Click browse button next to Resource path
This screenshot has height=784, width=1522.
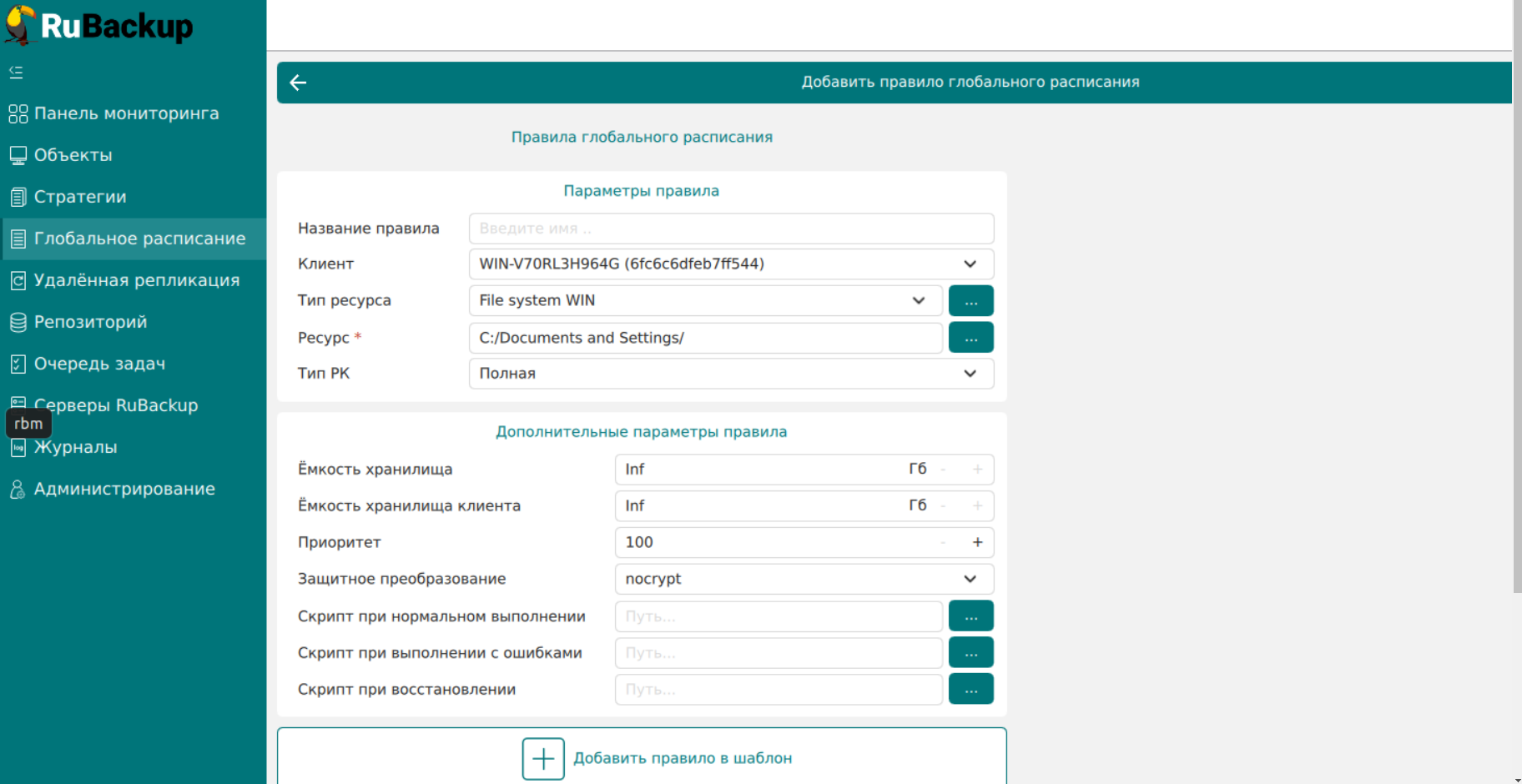point(970,338)
